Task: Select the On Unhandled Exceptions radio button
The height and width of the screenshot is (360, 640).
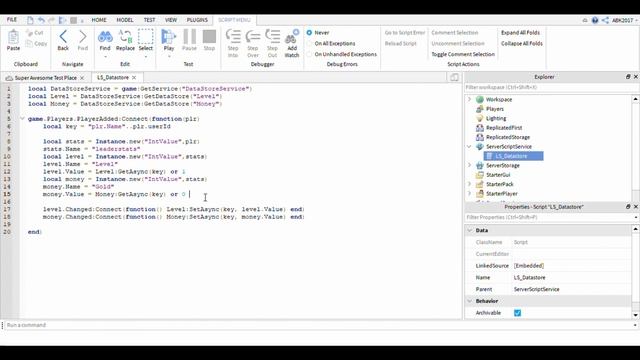Action: (309, 54)
